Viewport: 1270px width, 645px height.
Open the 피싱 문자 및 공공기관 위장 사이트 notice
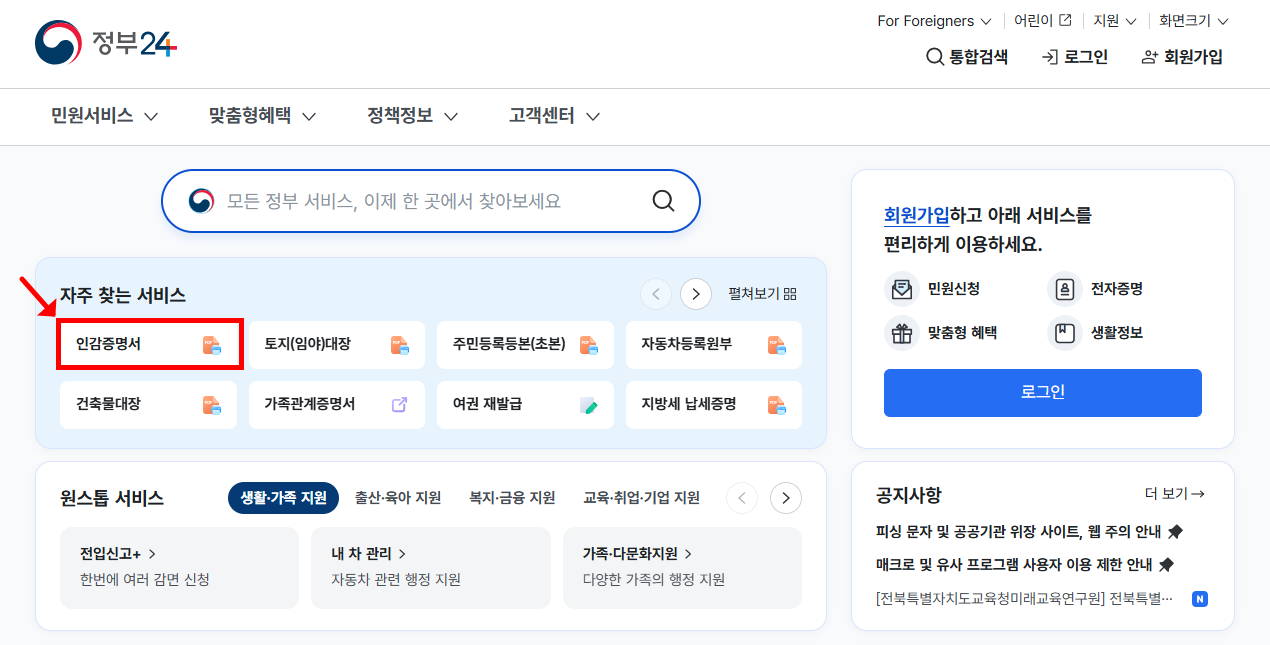pyautogui.click(x=1020, y=531)
